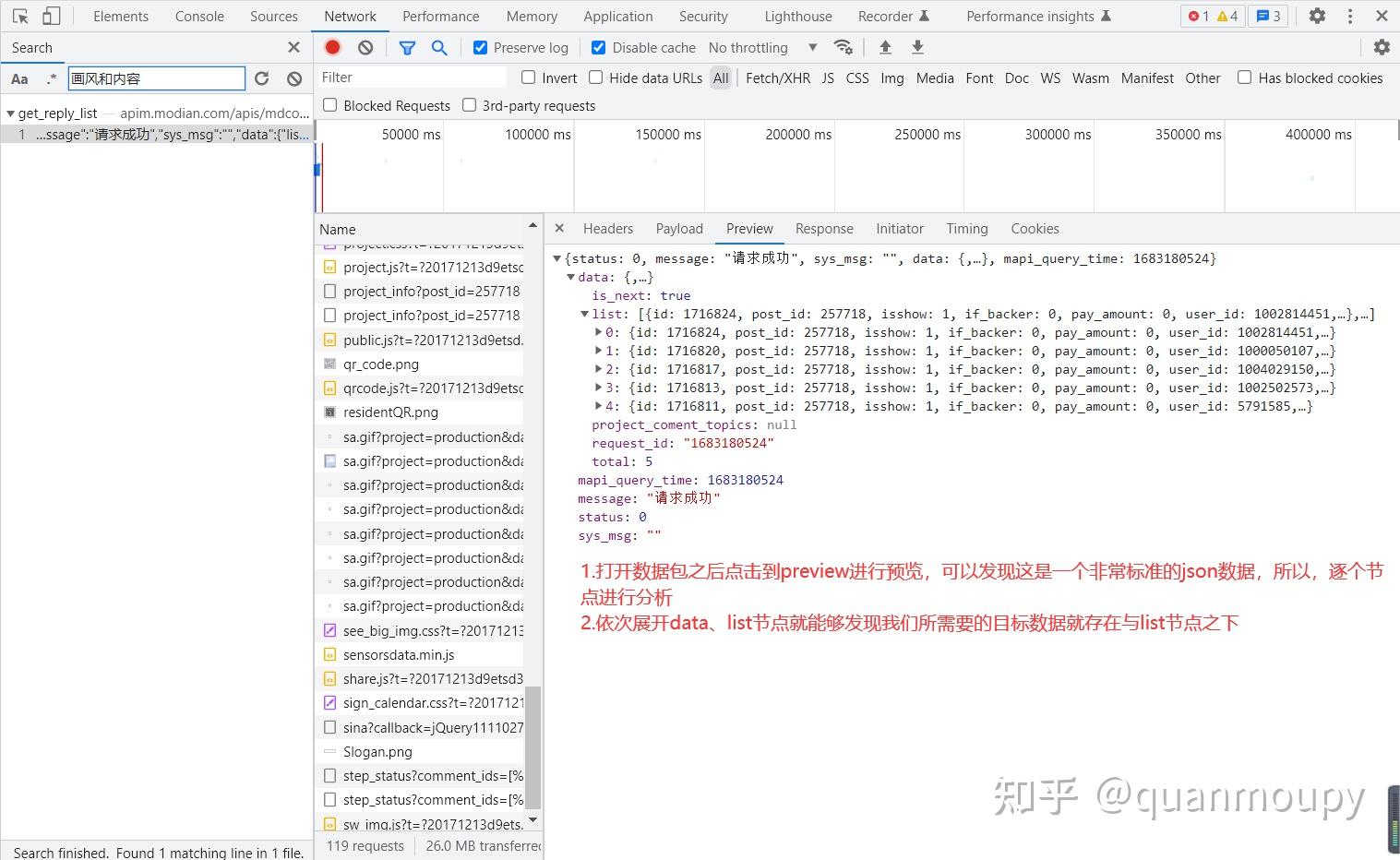Select the inspect element cursor tool
Screen dimensions: 1400x860
click(20, 16)
